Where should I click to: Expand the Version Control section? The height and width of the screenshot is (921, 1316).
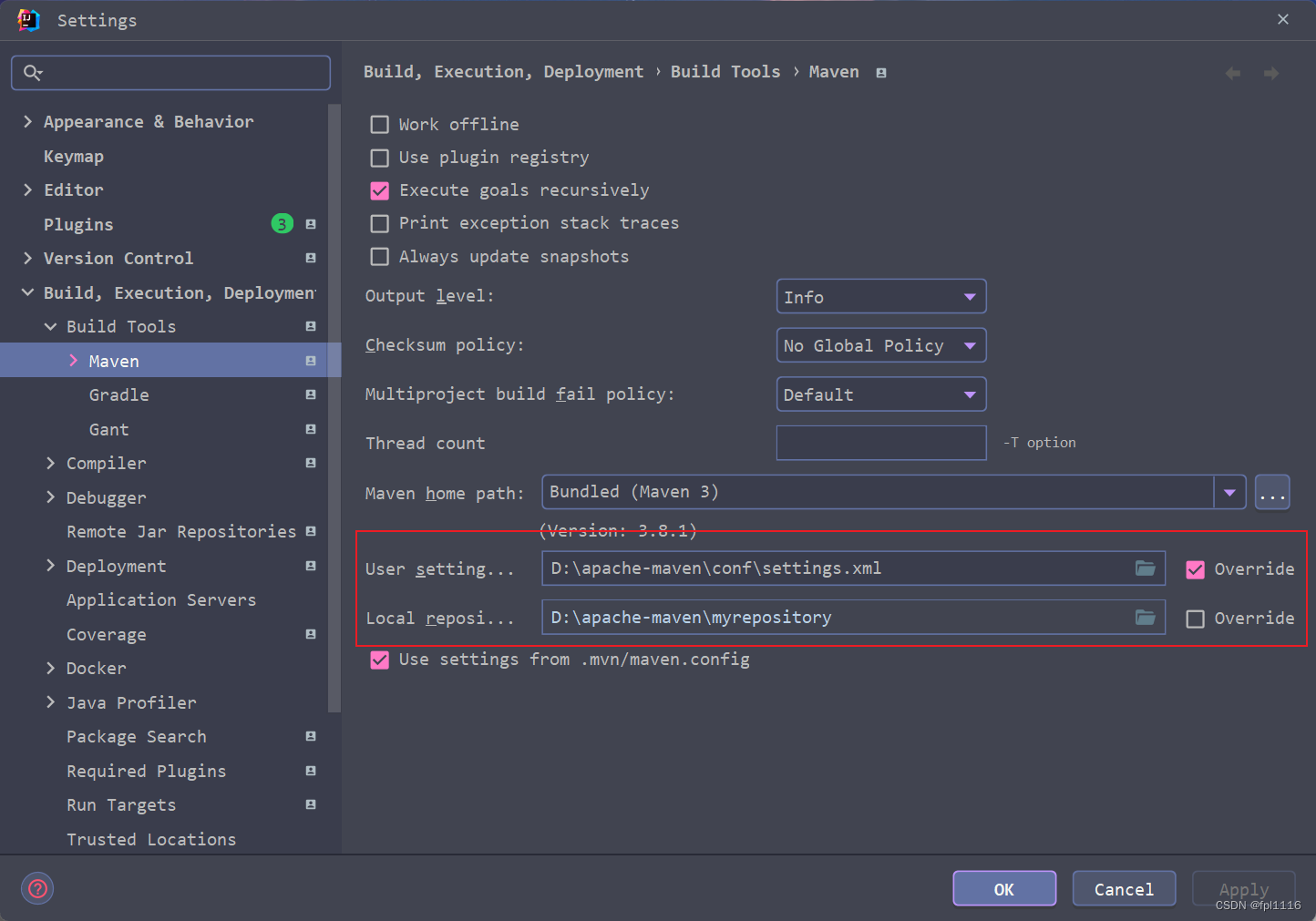(x=27, y=258)
